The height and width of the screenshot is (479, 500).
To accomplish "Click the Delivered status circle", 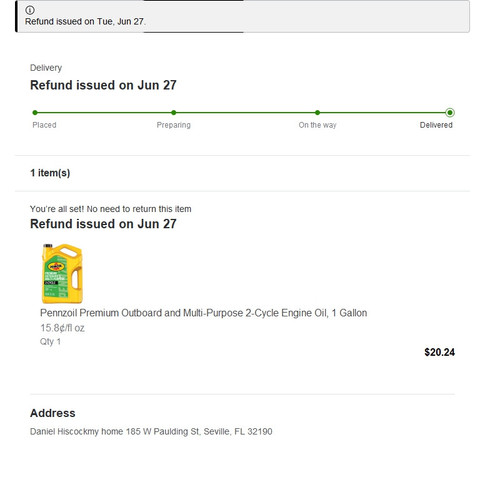I will tap(450, 113).
